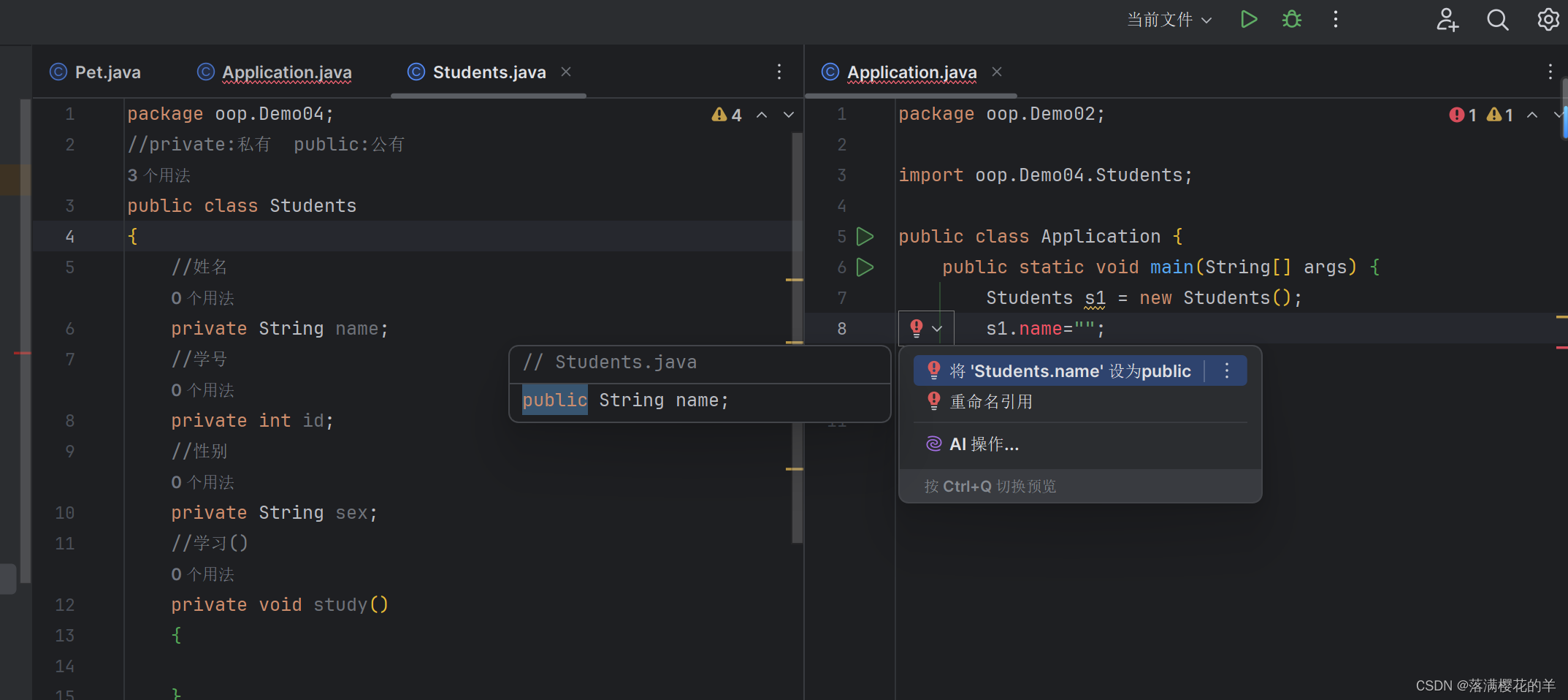The width and height of the screenshot is (1568, 700).
Task: Click 'package oop.Demo04;' line
Action: coord(231,114)
